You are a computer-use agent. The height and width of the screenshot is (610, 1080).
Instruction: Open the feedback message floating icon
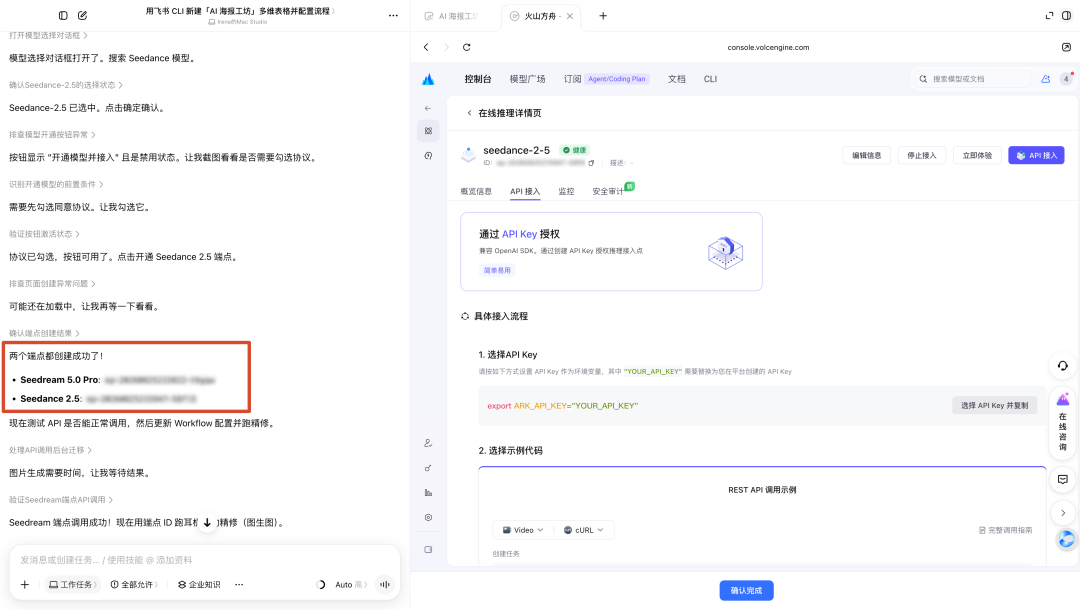point(1063,479)
